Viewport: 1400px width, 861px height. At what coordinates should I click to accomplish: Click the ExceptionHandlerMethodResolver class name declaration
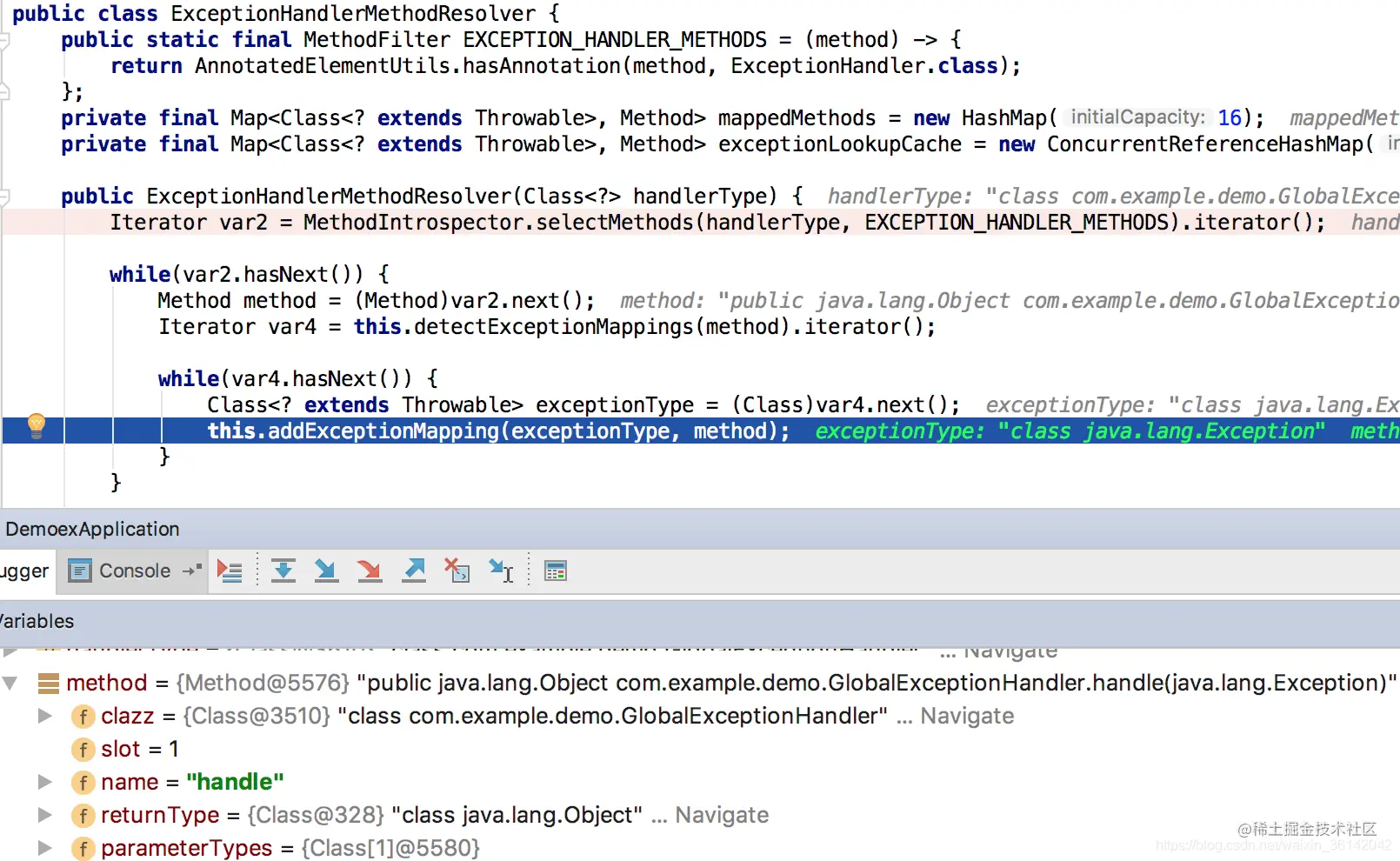353,14
